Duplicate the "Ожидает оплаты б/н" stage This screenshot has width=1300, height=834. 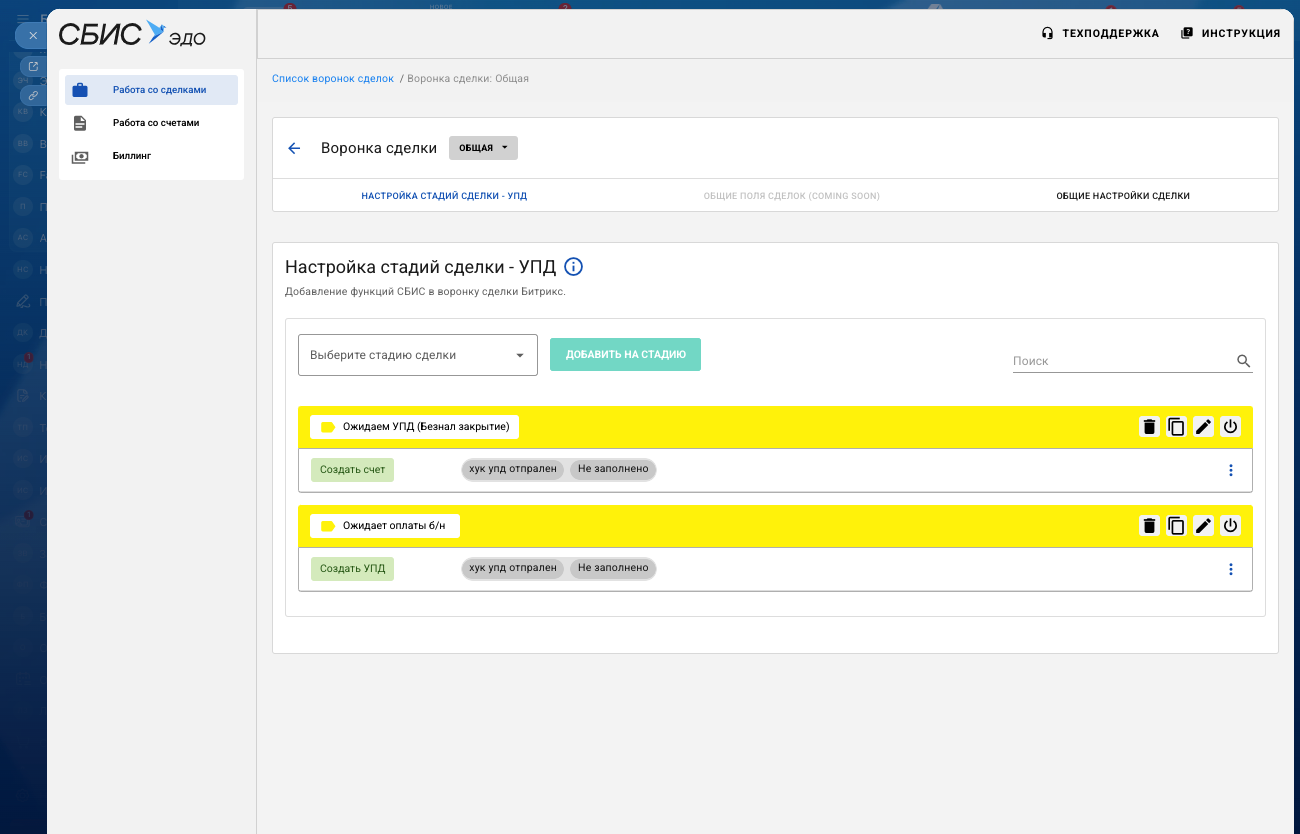coord(1176,526)
